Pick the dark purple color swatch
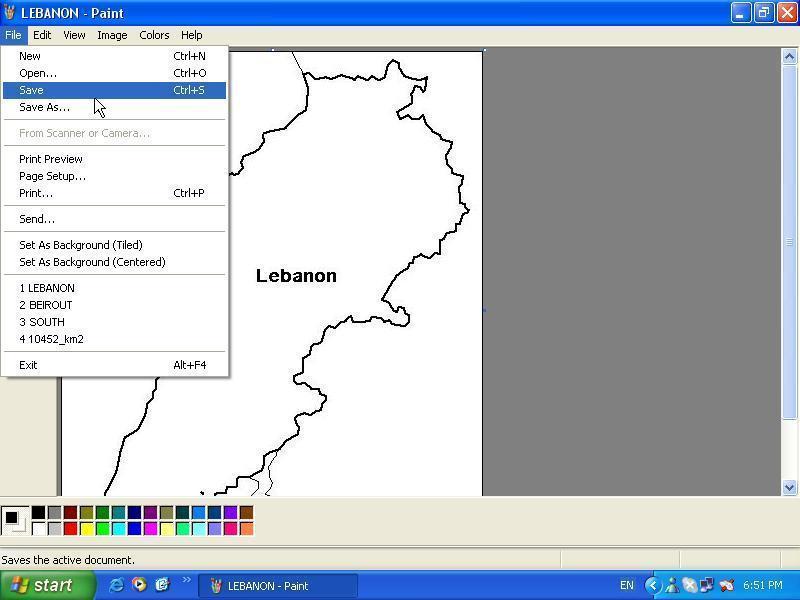 [x=151, y=512]
